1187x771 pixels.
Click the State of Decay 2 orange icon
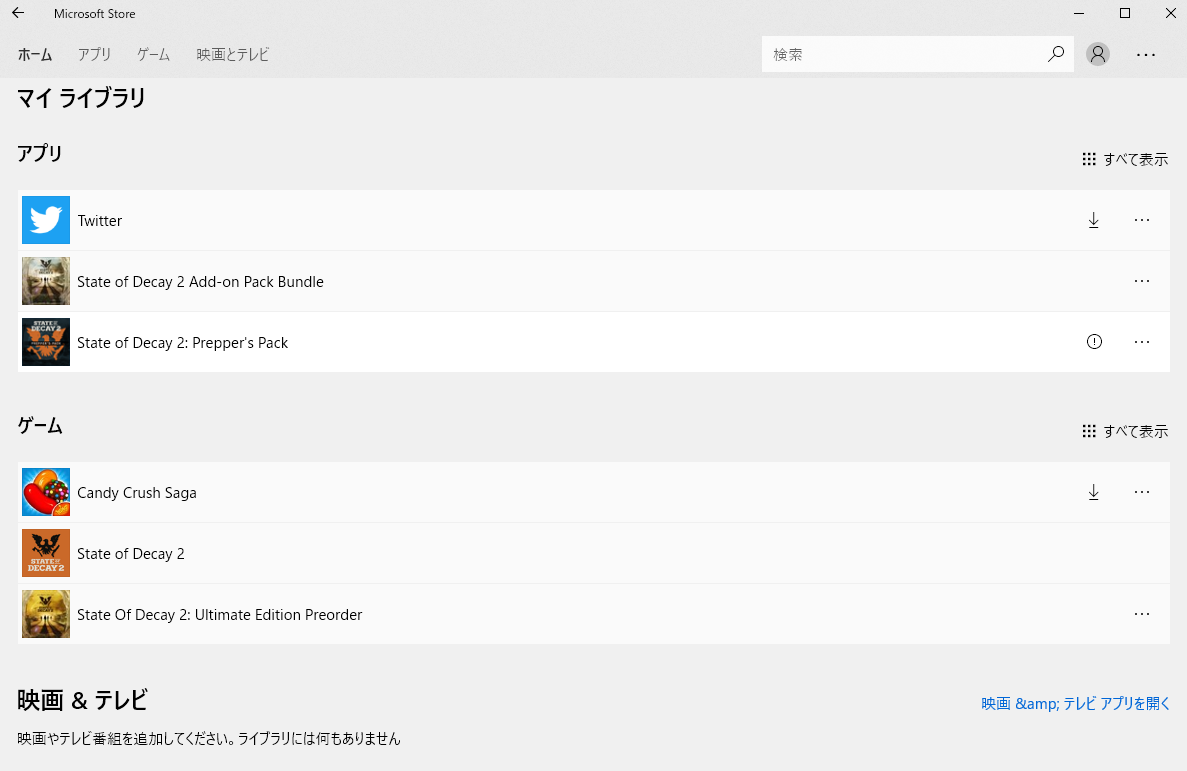coord(46,553)
